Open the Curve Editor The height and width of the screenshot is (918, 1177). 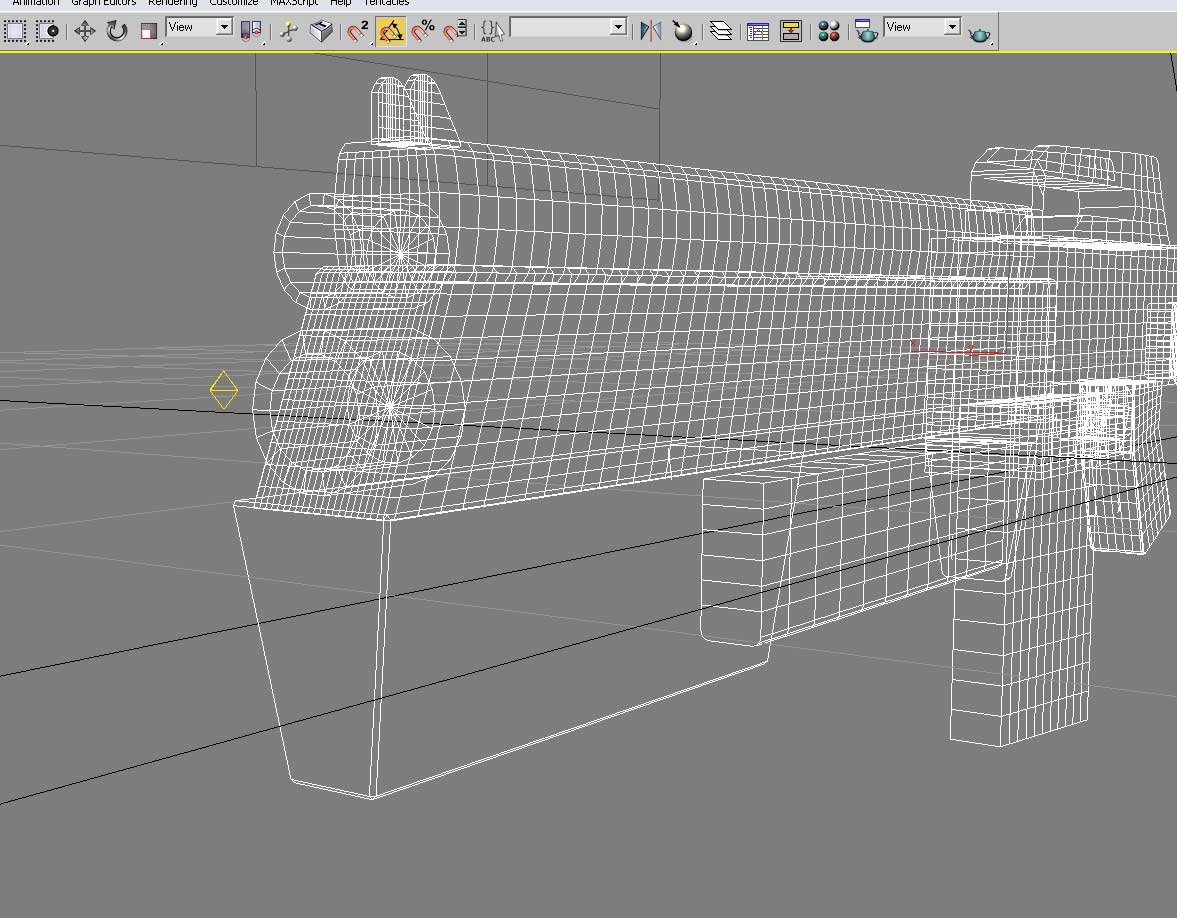(758, 32)
